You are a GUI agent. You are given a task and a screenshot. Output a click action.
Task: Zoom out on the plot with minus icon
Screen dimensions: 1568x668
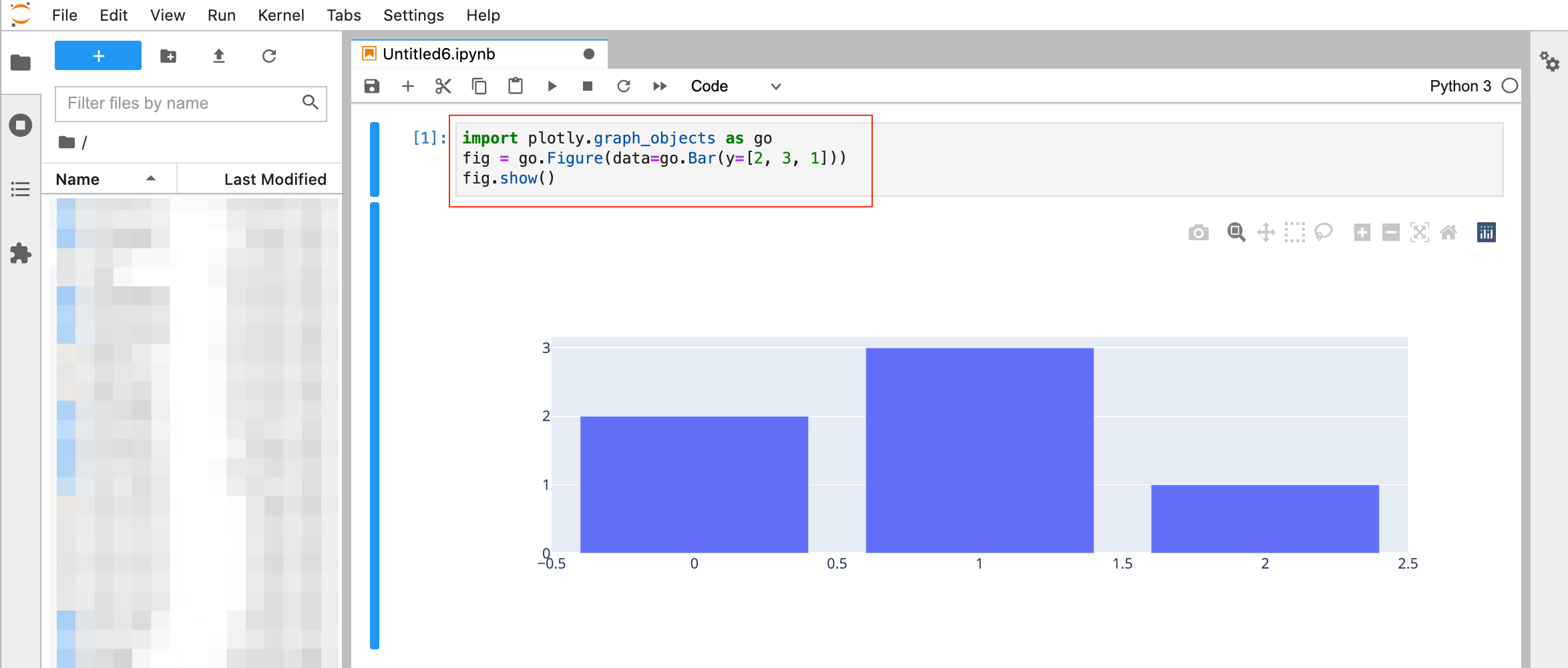pos(1391,232)
